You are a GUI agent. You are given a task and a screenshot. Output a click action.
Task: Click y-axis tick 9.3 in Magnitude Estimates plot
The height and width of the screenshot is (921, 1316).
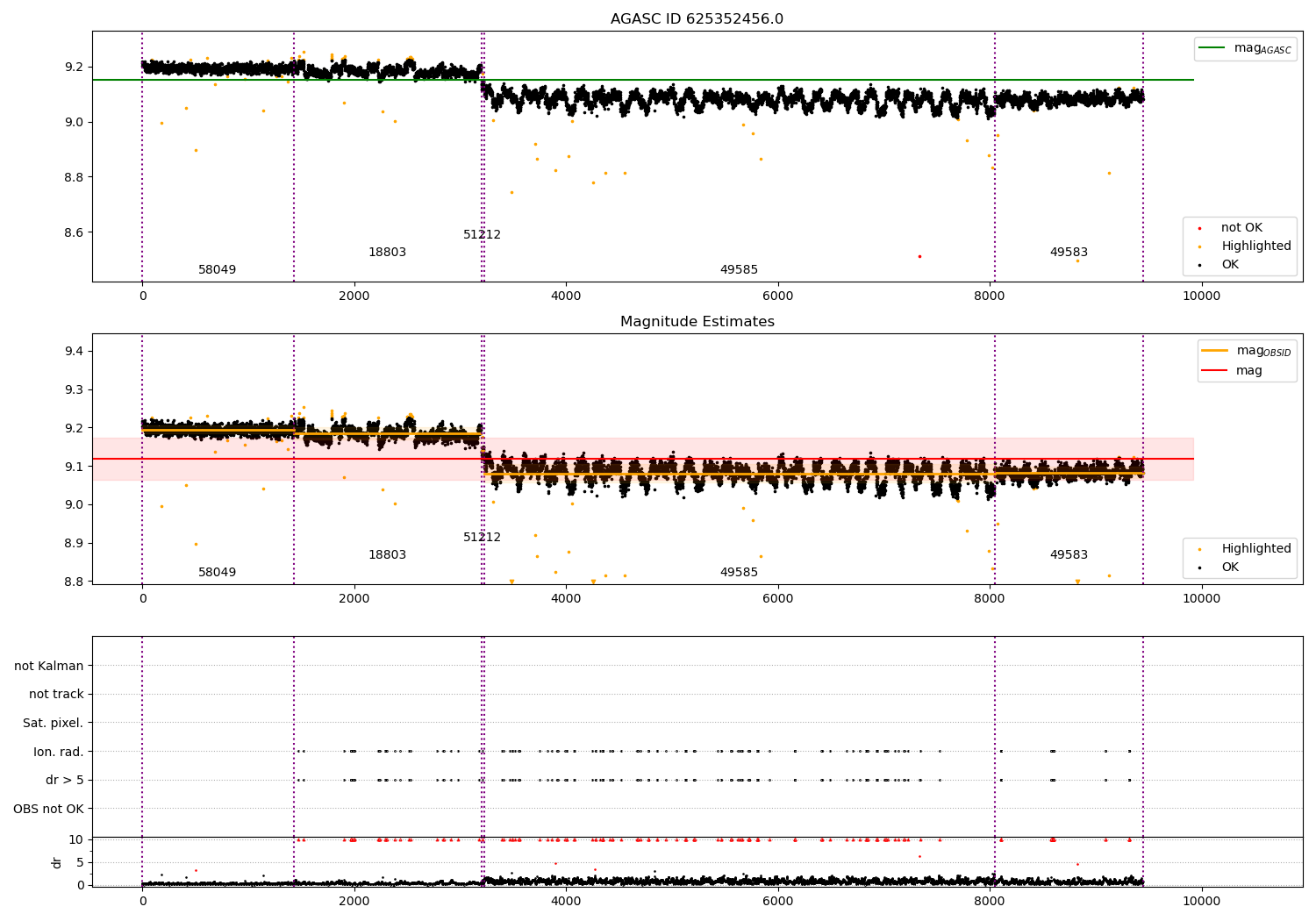pyautogui.click(x=73, y=389)
